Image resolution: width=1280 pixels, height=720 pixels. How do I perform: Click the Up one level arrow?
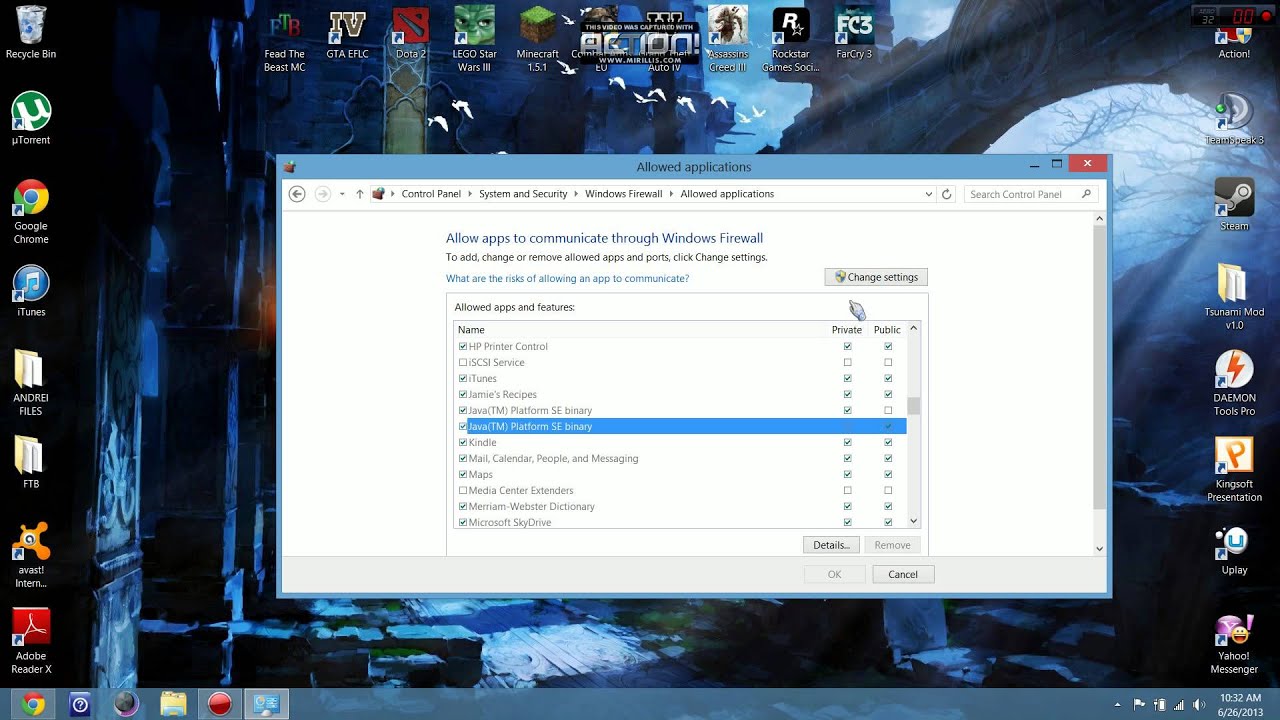(x=360, y=194)
